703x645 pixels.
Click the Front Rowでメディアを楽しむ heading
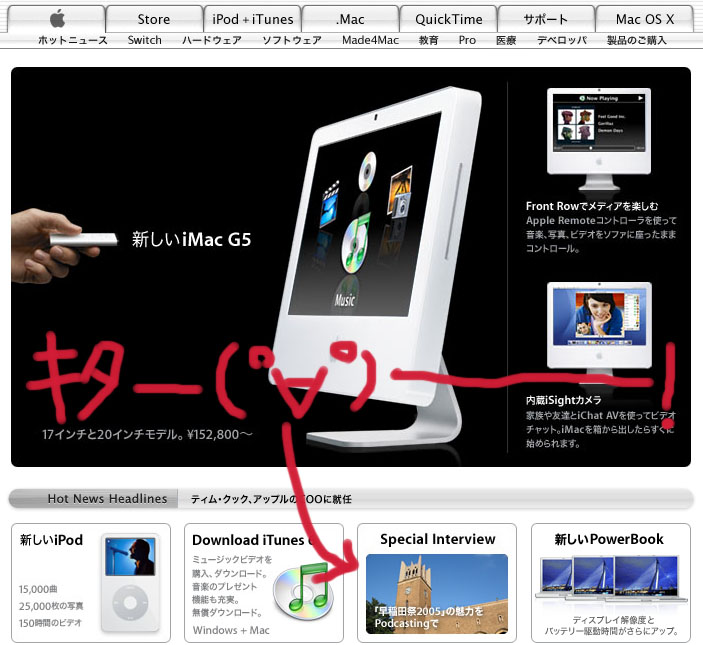(x=592, y=206)
